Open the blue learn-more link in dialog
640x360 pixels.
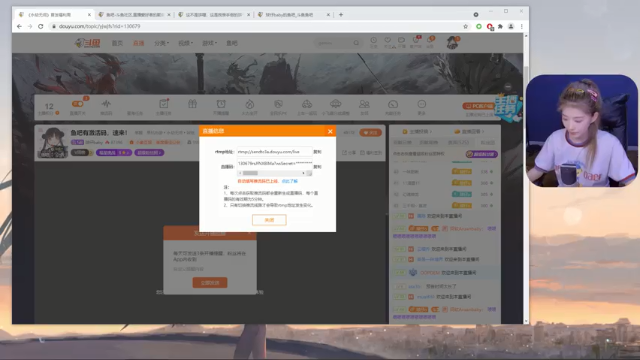(289, 181)
